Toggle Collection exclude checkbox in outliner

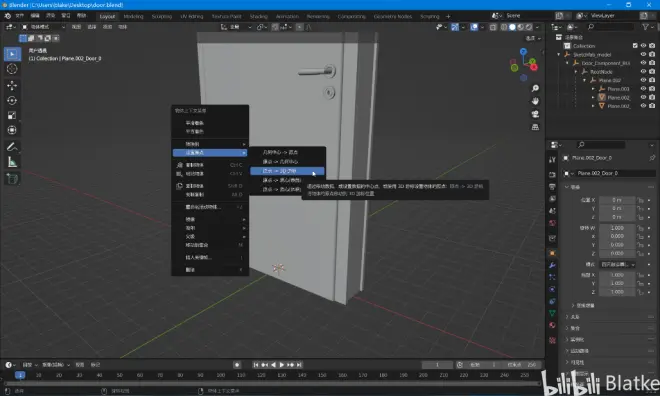[x=635, y=46]
